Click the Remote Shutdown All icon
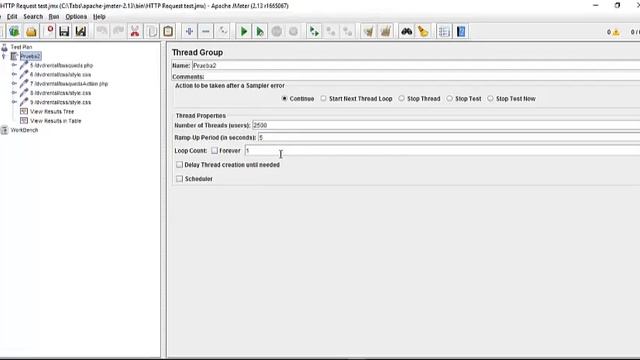The image size is (640, 360). (x=347, y=31)
